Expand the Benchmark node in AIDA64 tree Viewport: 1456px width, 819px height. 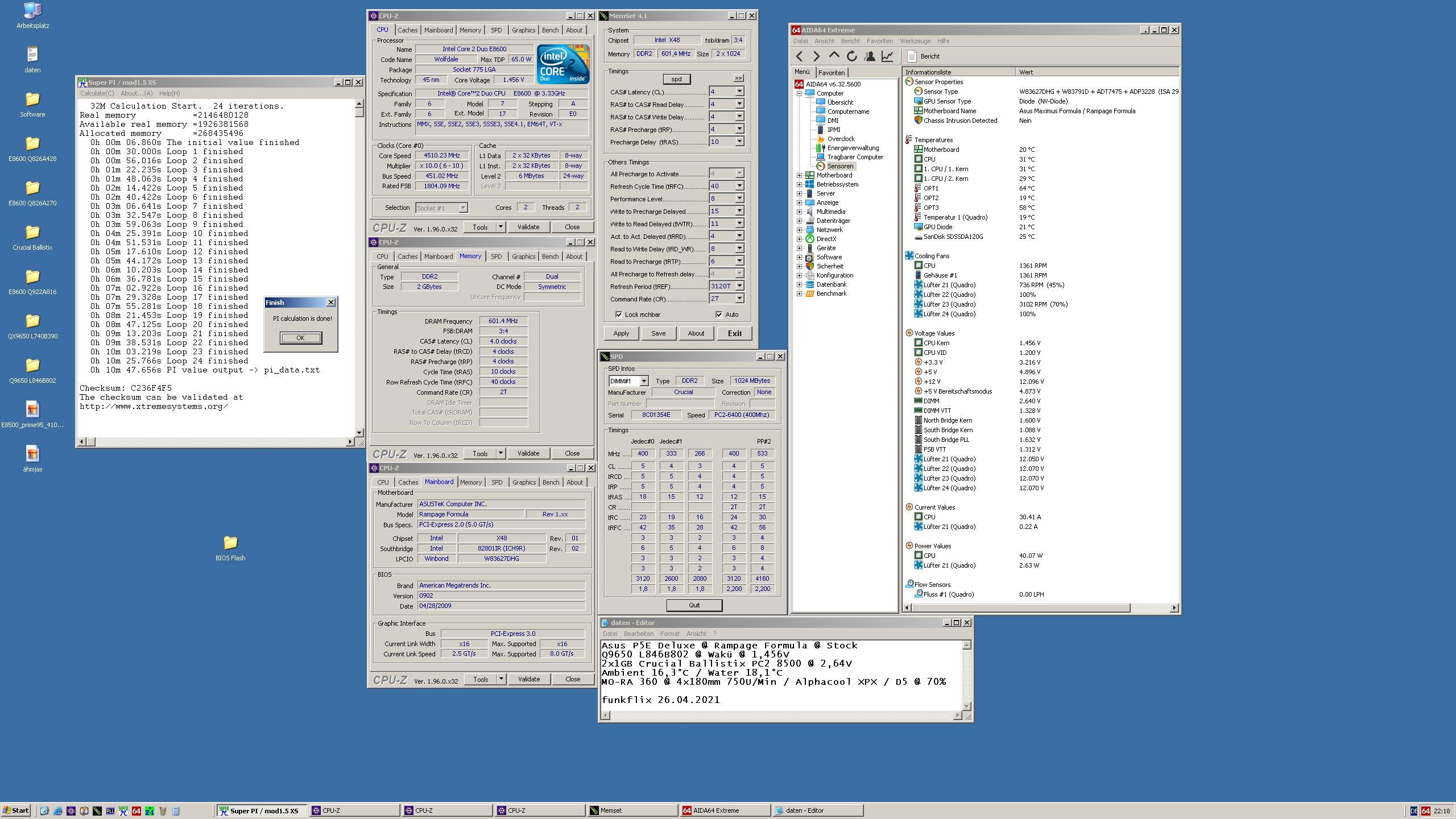coord(799,293)
